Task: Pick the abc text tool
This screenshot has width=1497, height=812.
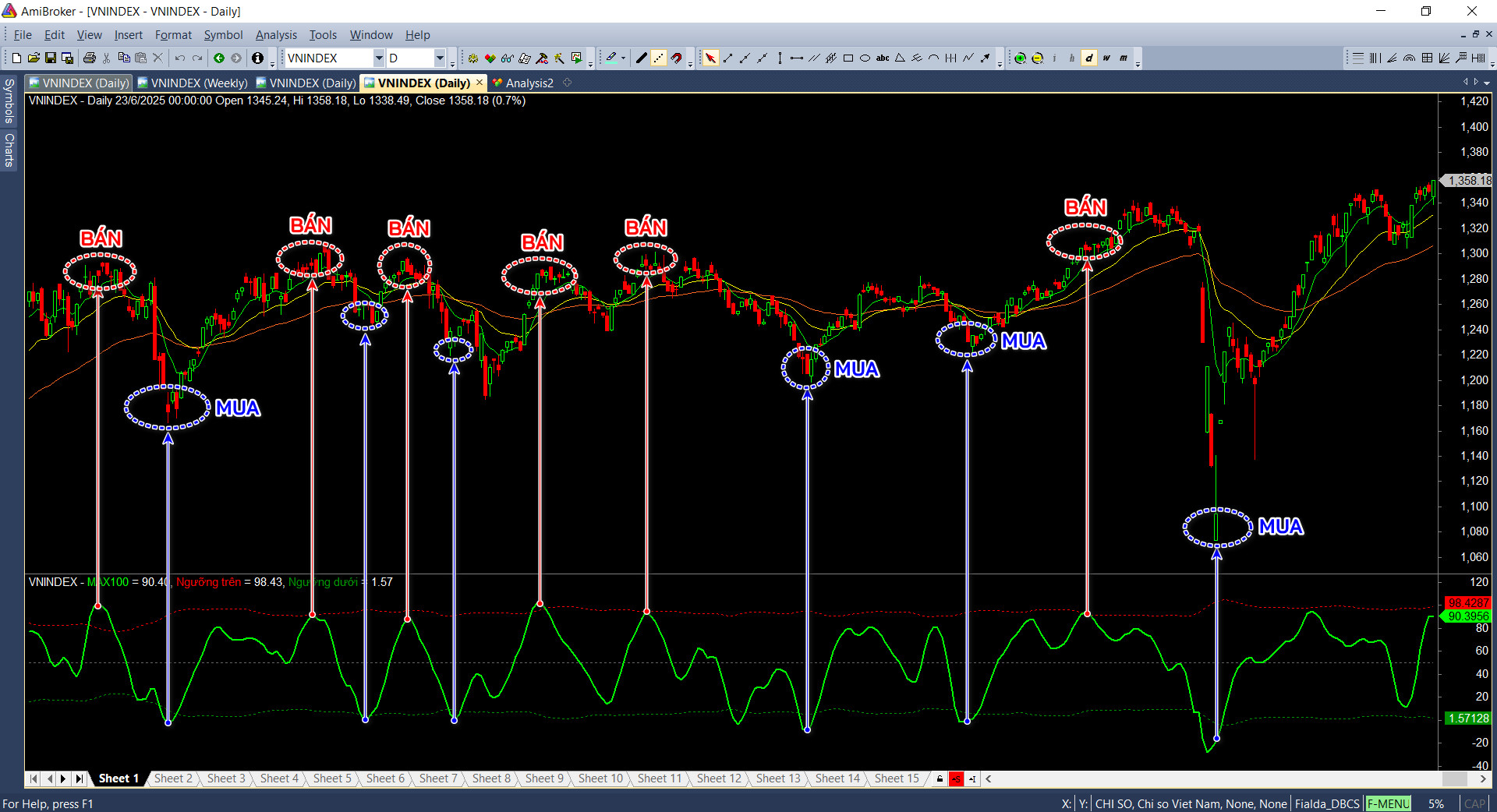Action: (x=883, y=58)
